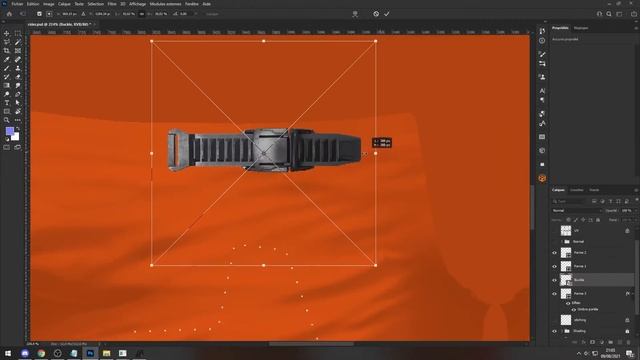
Task: Click the foreground color swatch
Action: [10, 131]
